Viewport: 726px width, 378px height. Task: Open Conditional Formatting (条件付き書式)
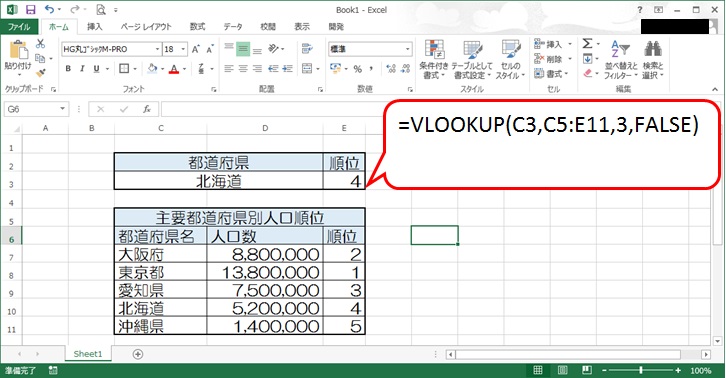tap(434, 59)
